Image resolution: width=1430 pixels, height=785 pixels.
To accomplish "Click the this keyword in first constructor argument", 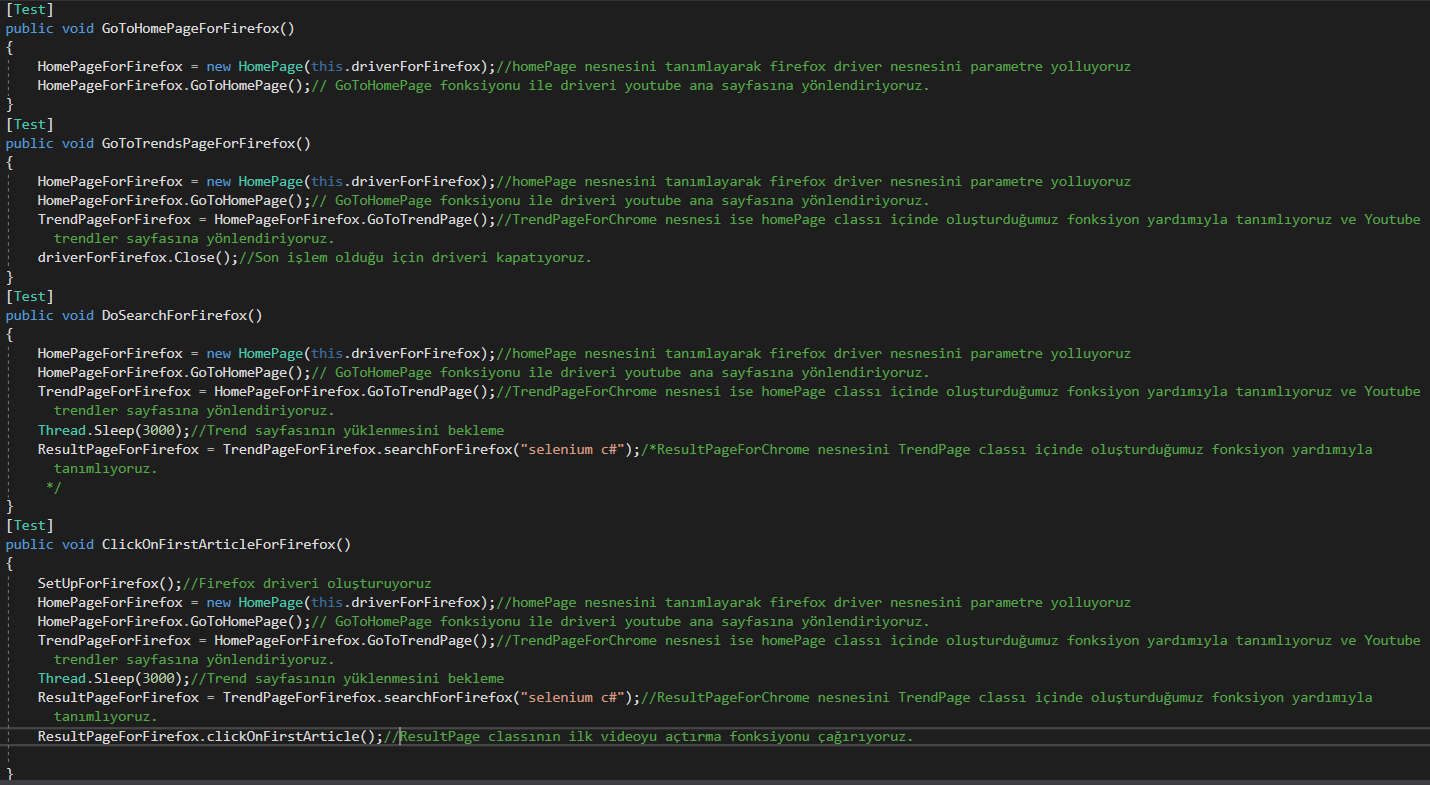I will point(327,66).
